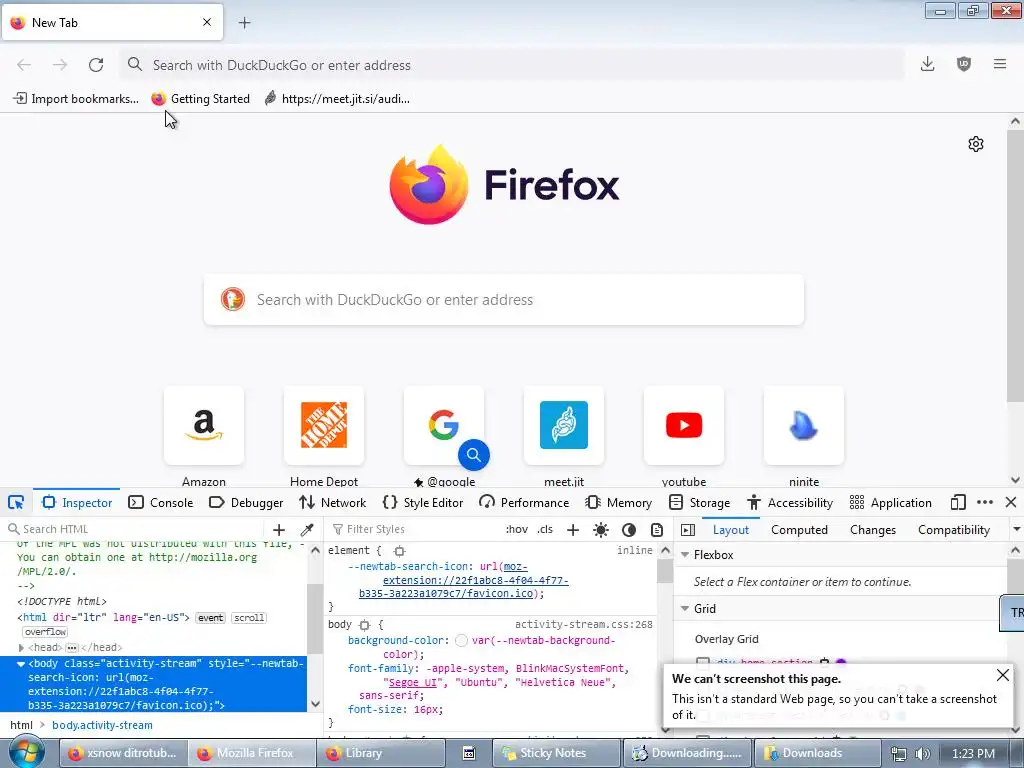Toggle the :hov pseudo-class panel
Image resolution: width=1024 pixels, height=768 pixels.
[x=517, y=530]
